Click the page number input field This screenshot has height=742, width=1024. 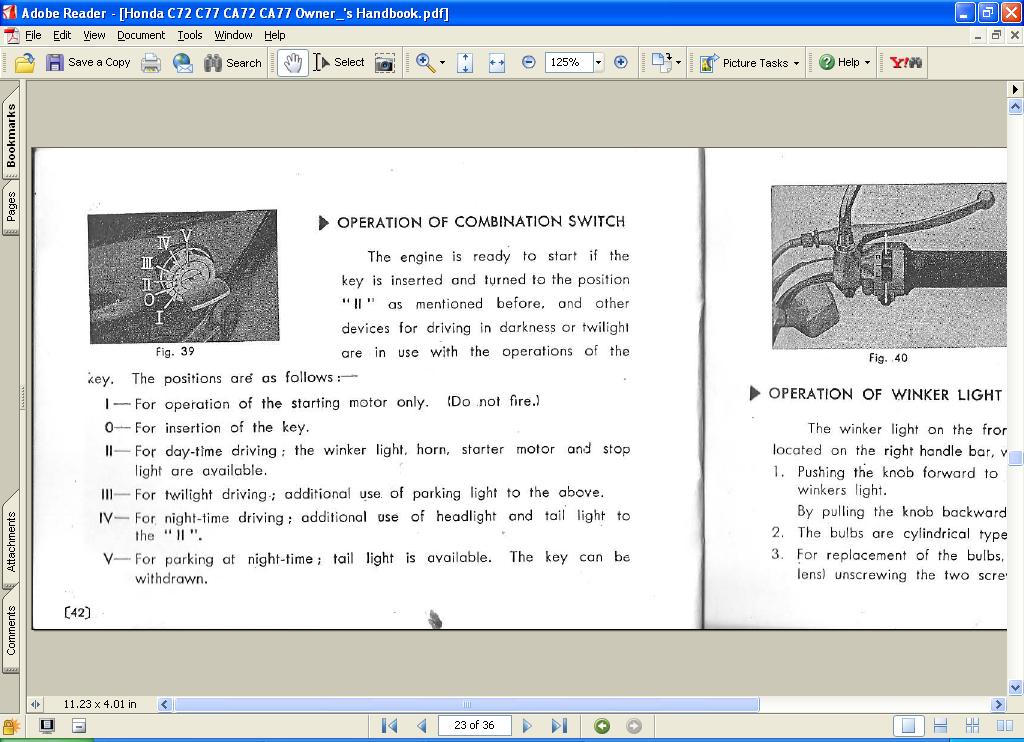tap(474, 726)
